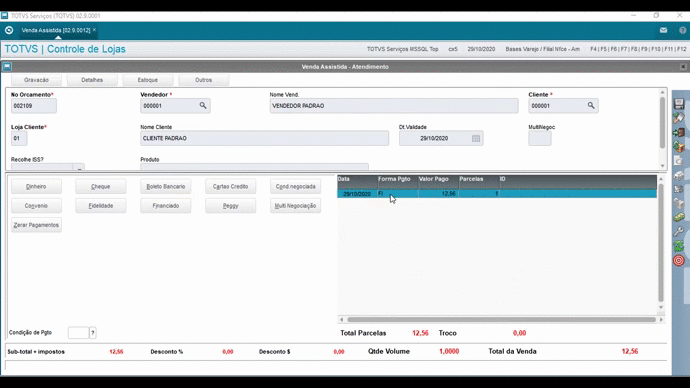This screenshot has height=388, width=690.
Task: Choose Dinheiro payment method
Action: 36,187
